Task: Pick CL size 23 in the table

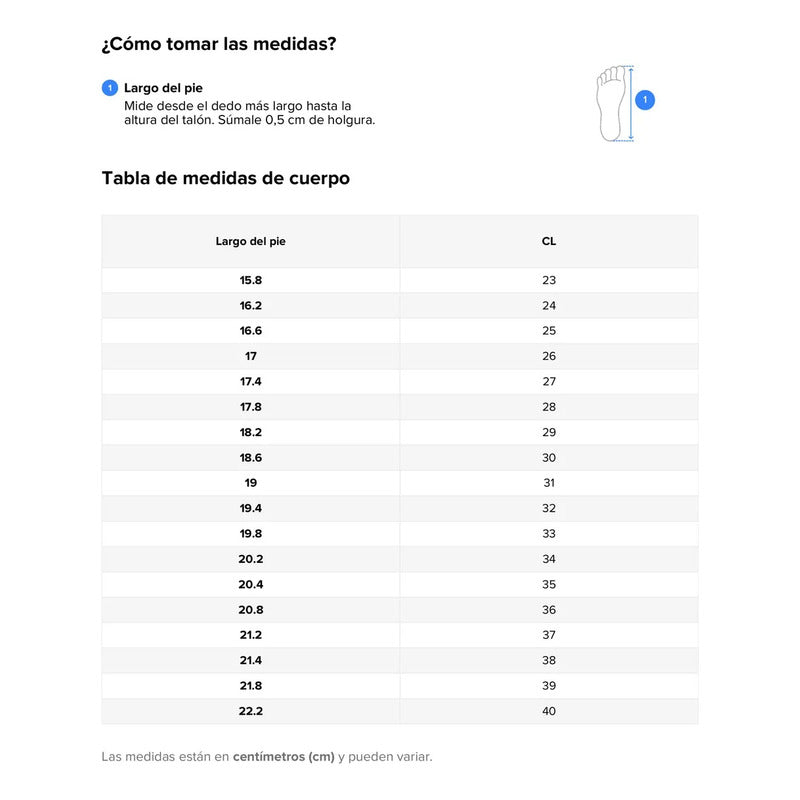Action: (549, 280)
